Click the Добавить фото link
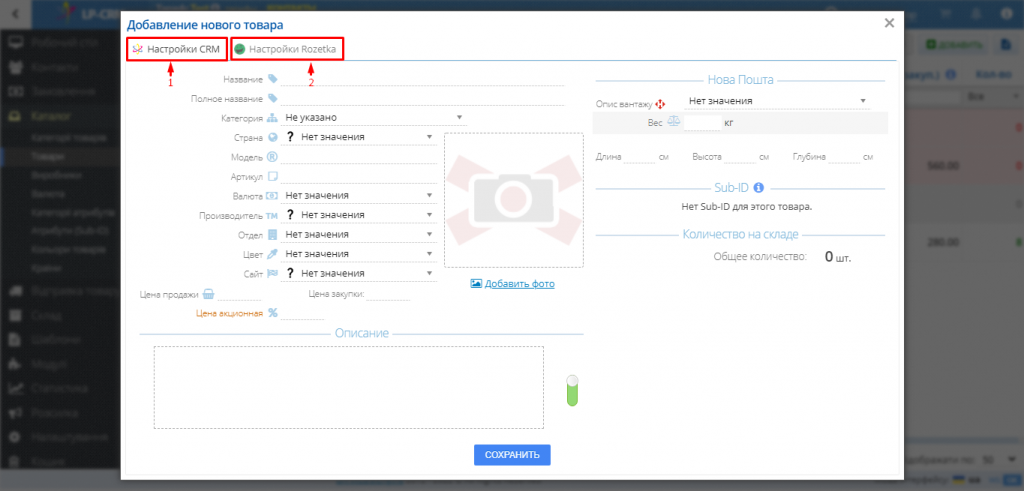Viewport: 1024px width, 491px height. point(519,284)
